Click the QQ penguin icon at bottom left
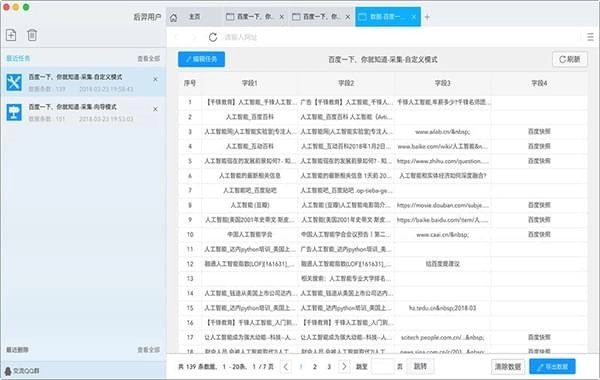This screenshot has height=380, width=600. click(x=8, y=370)
